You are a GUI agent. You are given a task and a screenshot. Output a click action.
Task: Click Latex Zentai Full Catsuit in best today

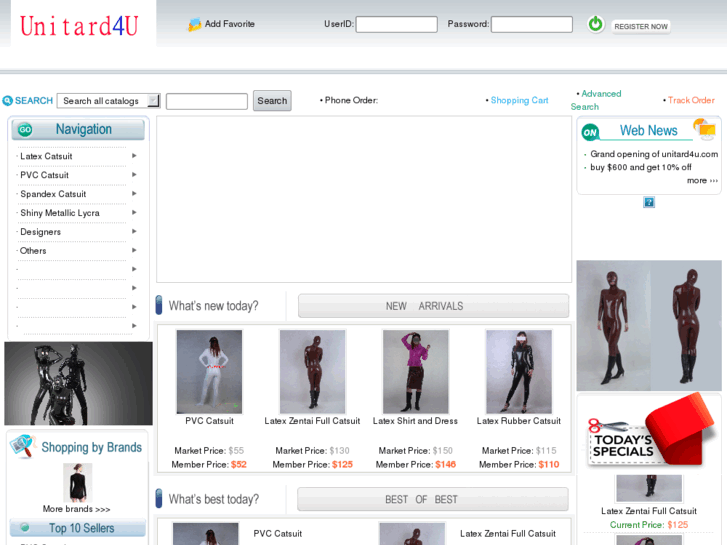click(x=508, y=533)
